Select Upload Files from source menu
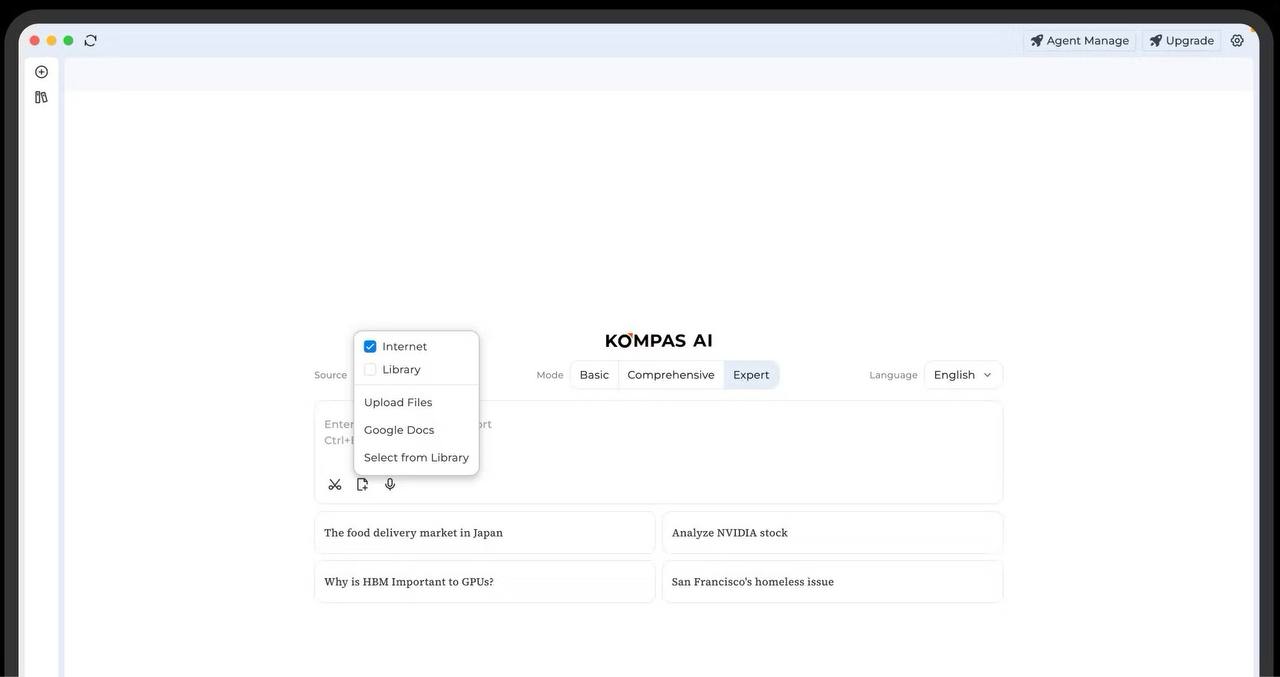 point(398,403)
